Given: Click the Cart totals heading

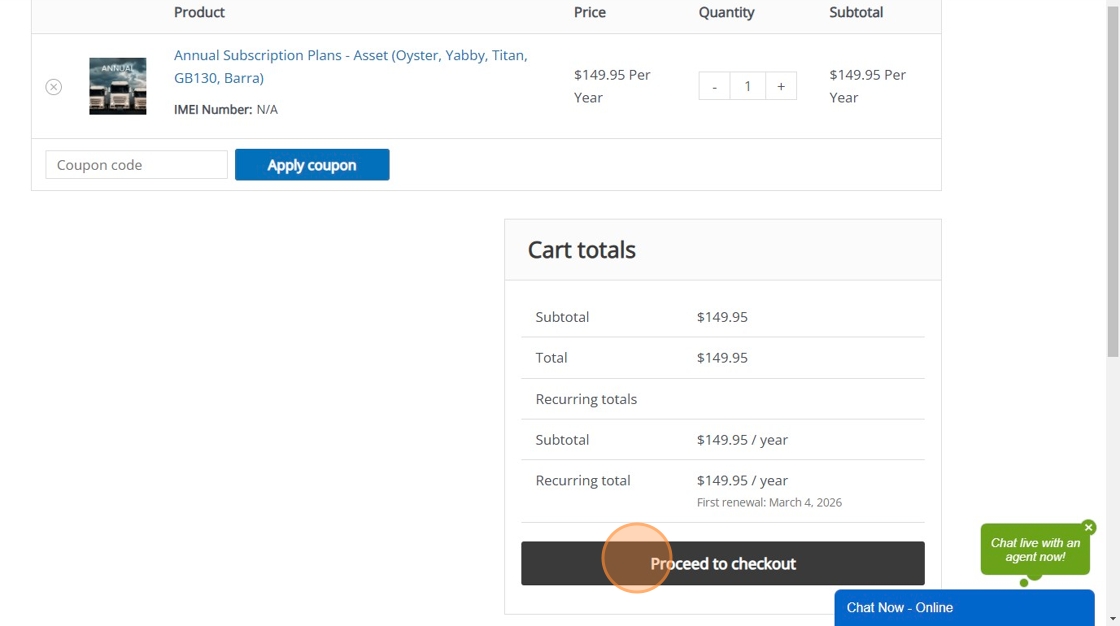Looking at the screenshot, I should [582, 250].
